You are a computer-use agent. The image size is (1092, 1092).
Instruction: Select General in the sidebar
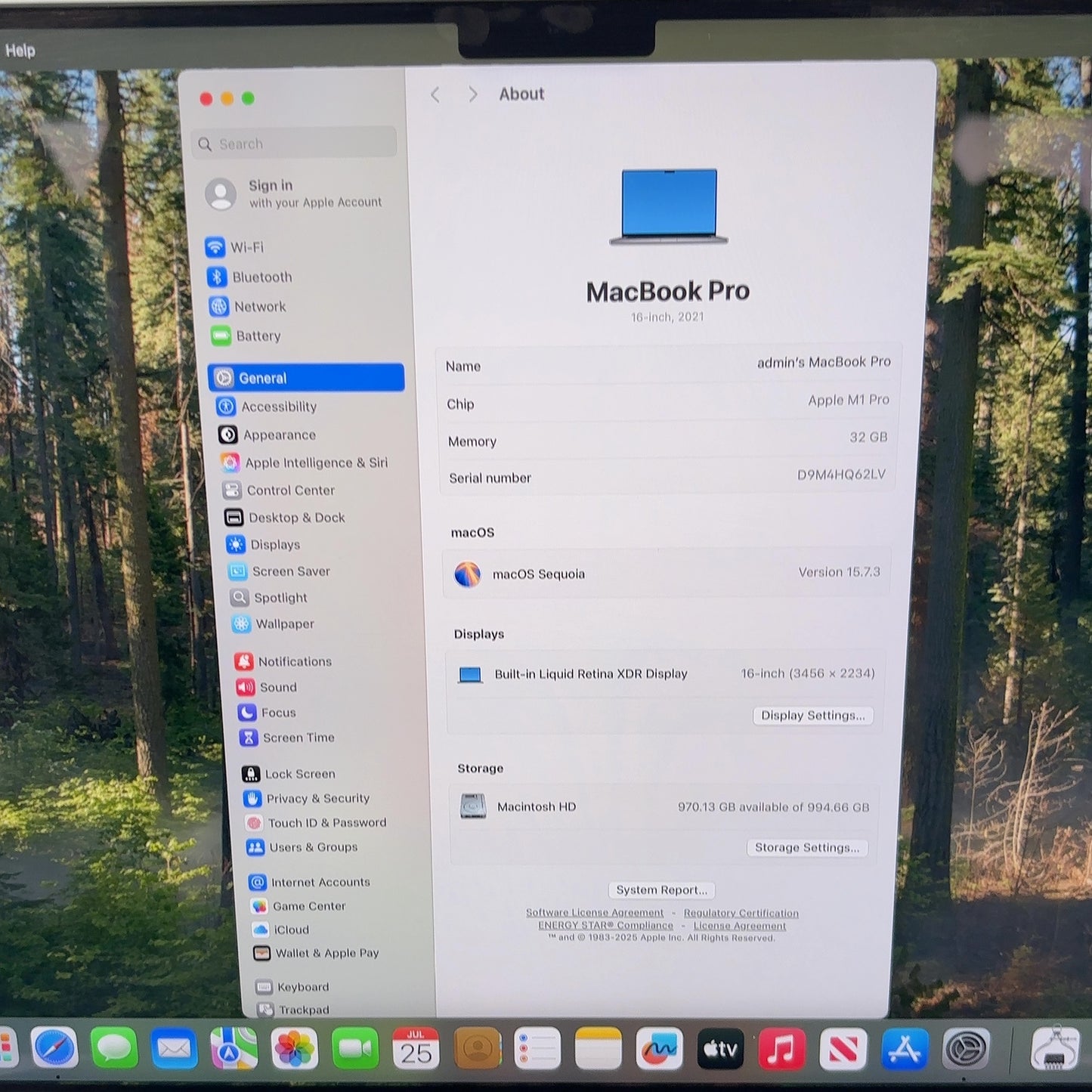[x=306, y=378]
